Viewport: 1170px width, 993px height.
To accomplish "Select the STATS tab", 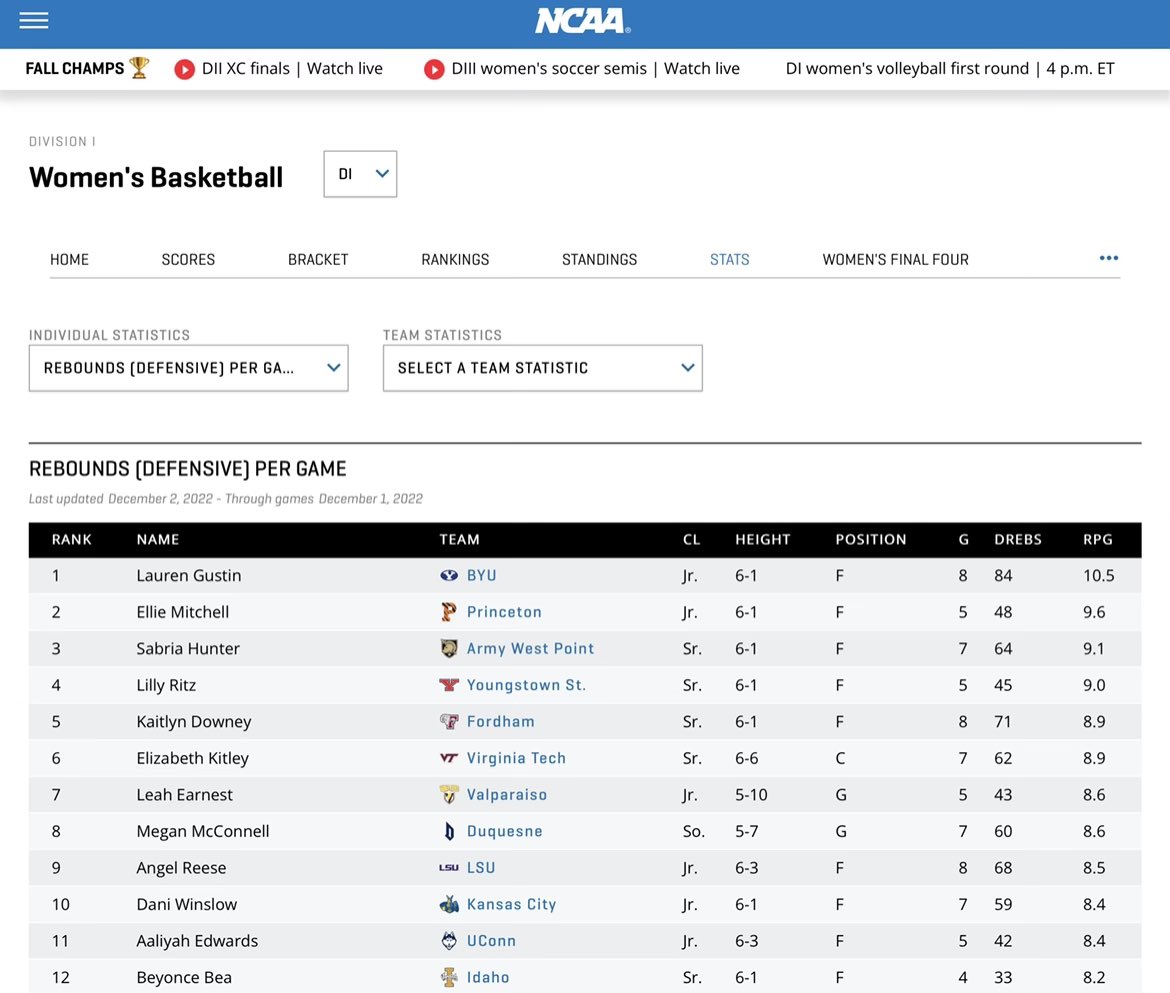I will (x=729, y=260).
